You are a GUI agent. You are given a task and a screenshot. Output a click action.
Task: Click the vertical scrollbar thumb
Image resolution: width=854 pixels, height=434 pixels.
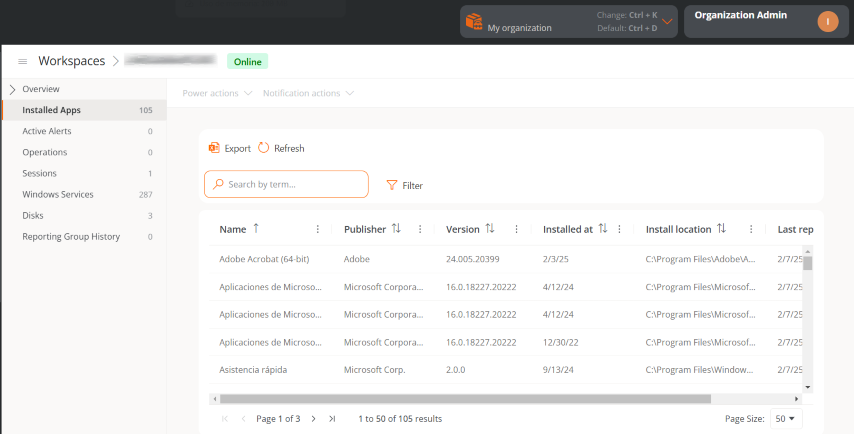808,264
